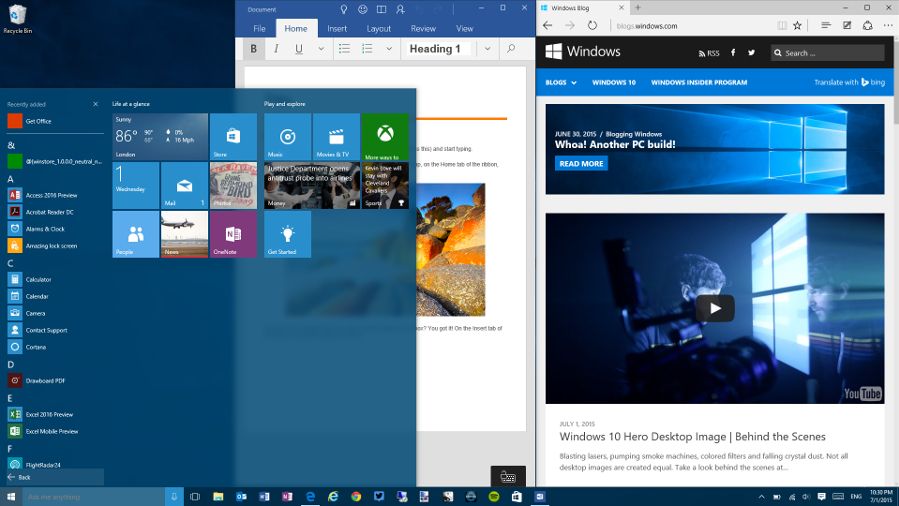This screenshot has width=899, height=506.
Task: Open the Layout ribbon tab
Action: click(379, 29)
